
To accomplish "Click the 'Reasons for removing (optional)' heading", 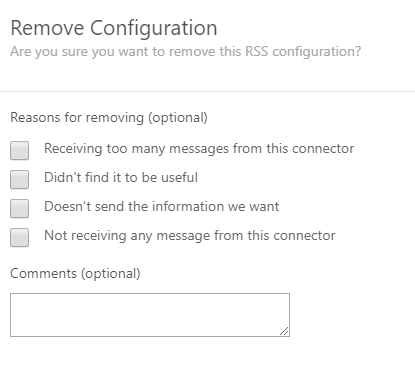I will click(109, 118).
